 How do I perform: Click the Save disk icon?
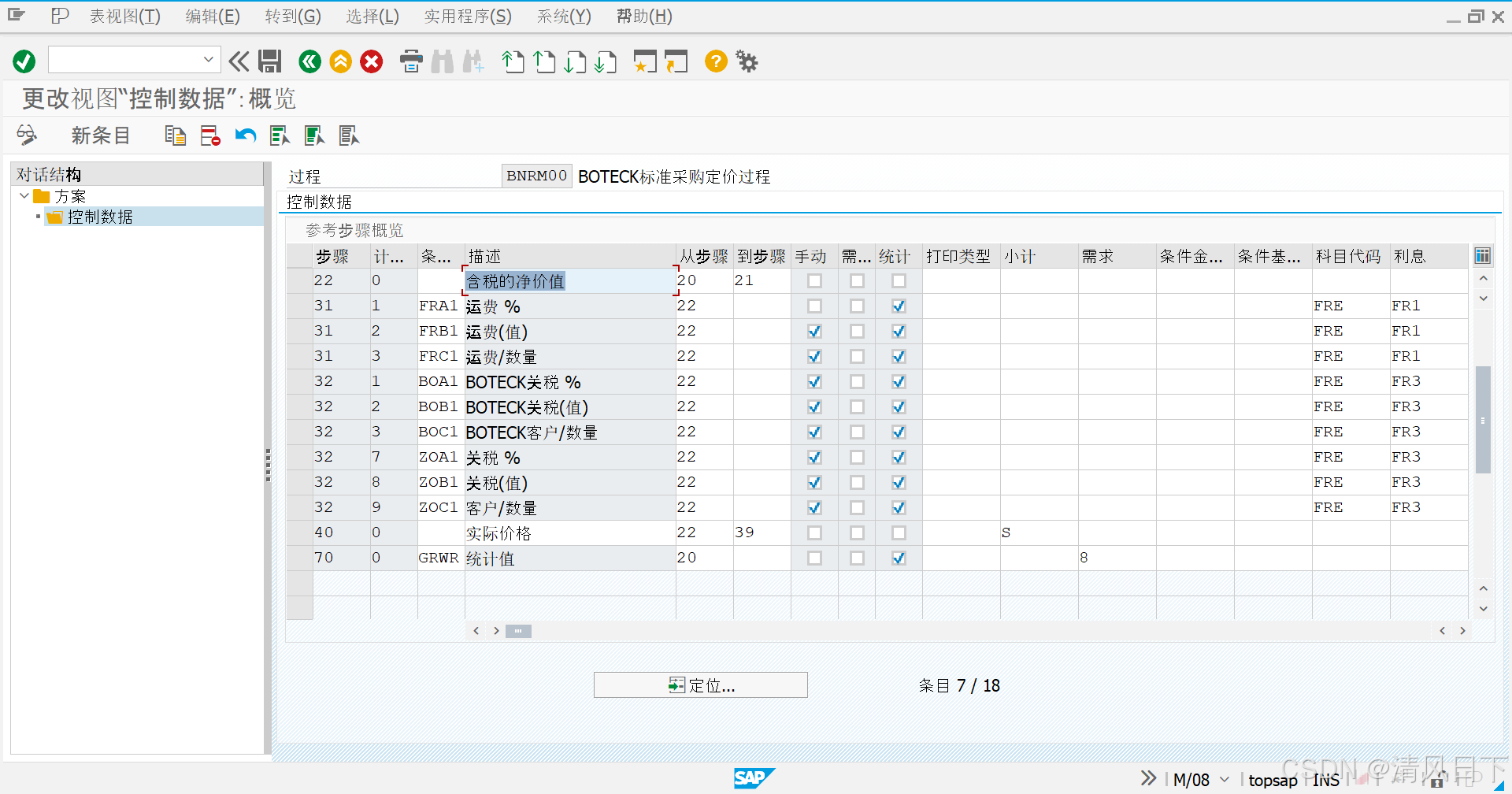(x=270, y=61)
